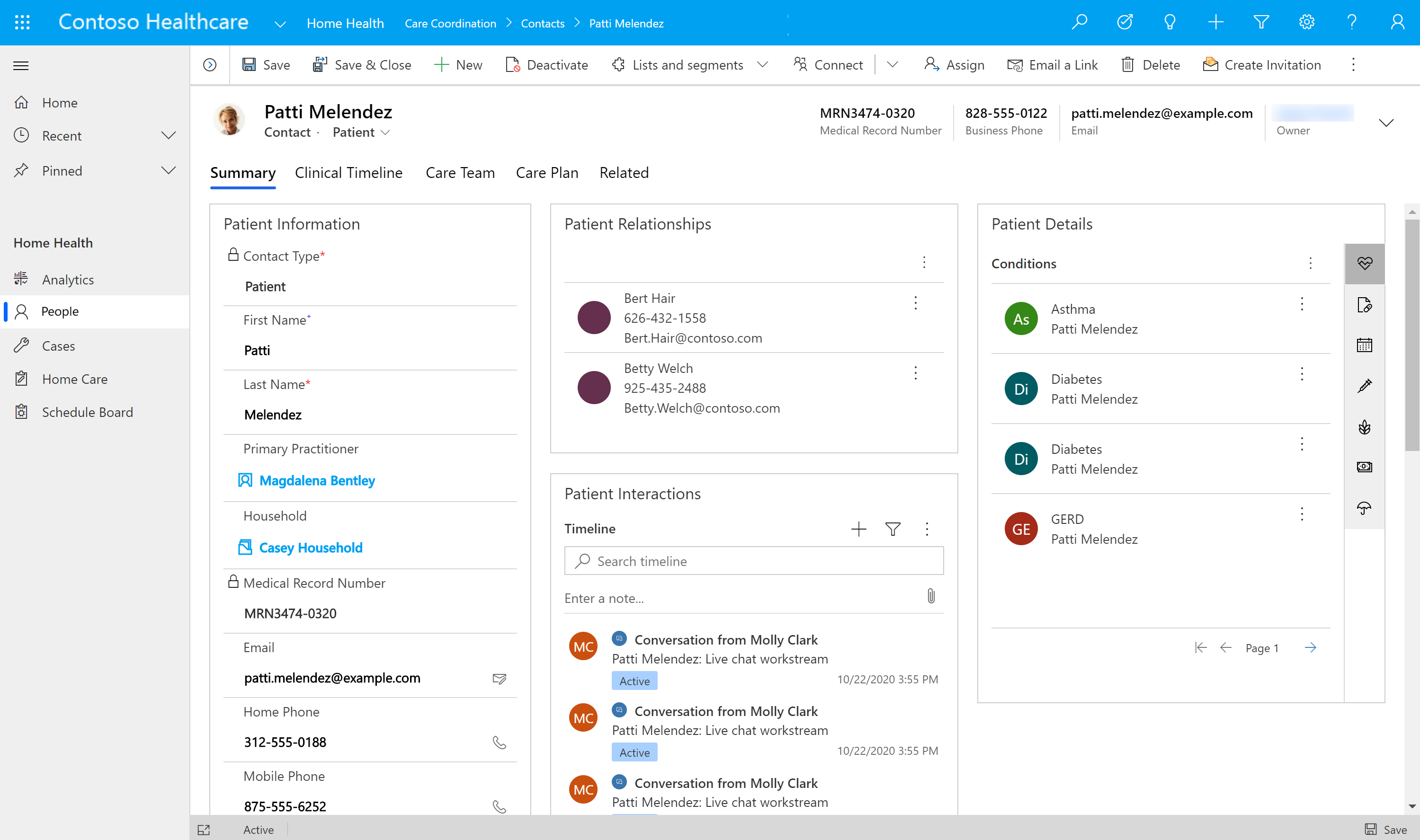Open the settings gear icon
Image resolution: width=1420 pixels, height=840 pixels.
[x=1306, y=23]
